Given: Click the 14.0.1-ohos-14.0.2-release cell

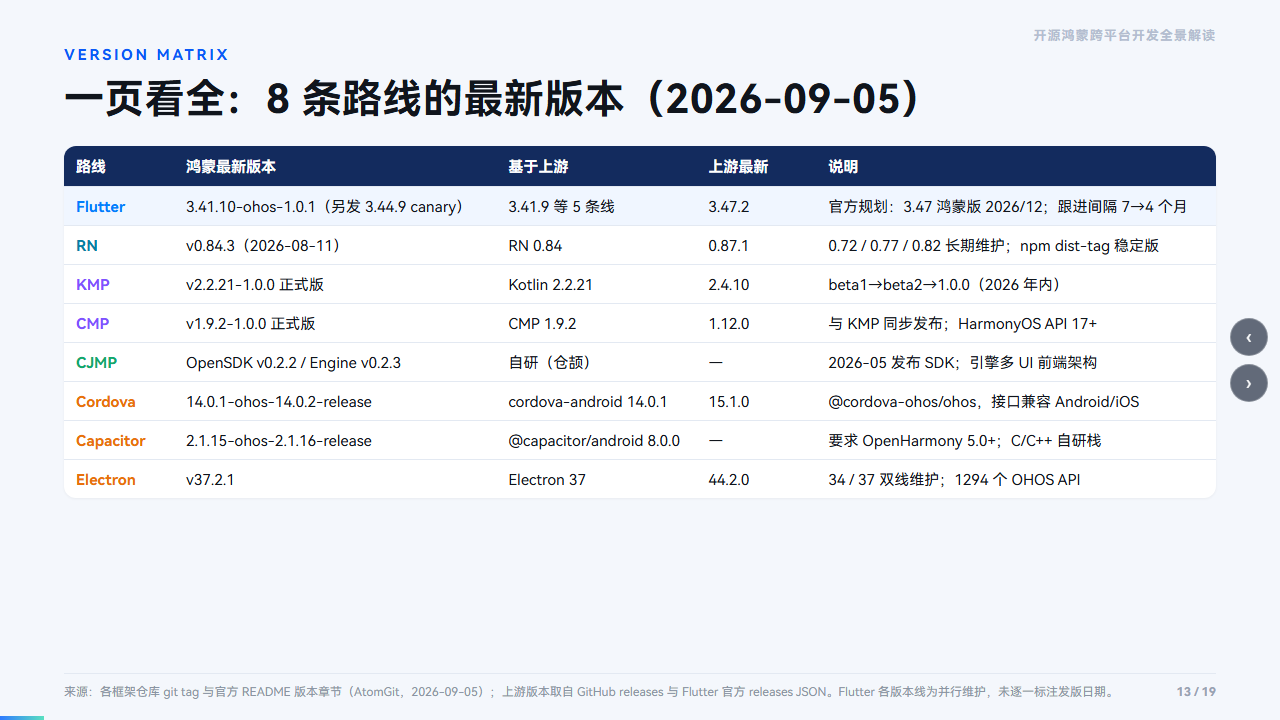Looking at the screenshot, I should (x=279, y=402).
